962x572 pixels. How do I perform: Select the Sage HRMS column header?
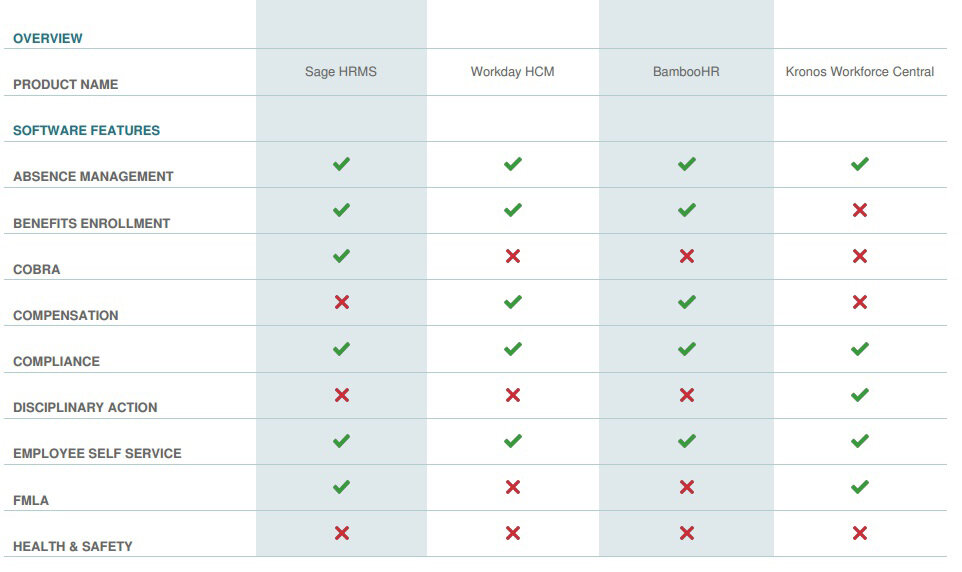coord(341,72)
